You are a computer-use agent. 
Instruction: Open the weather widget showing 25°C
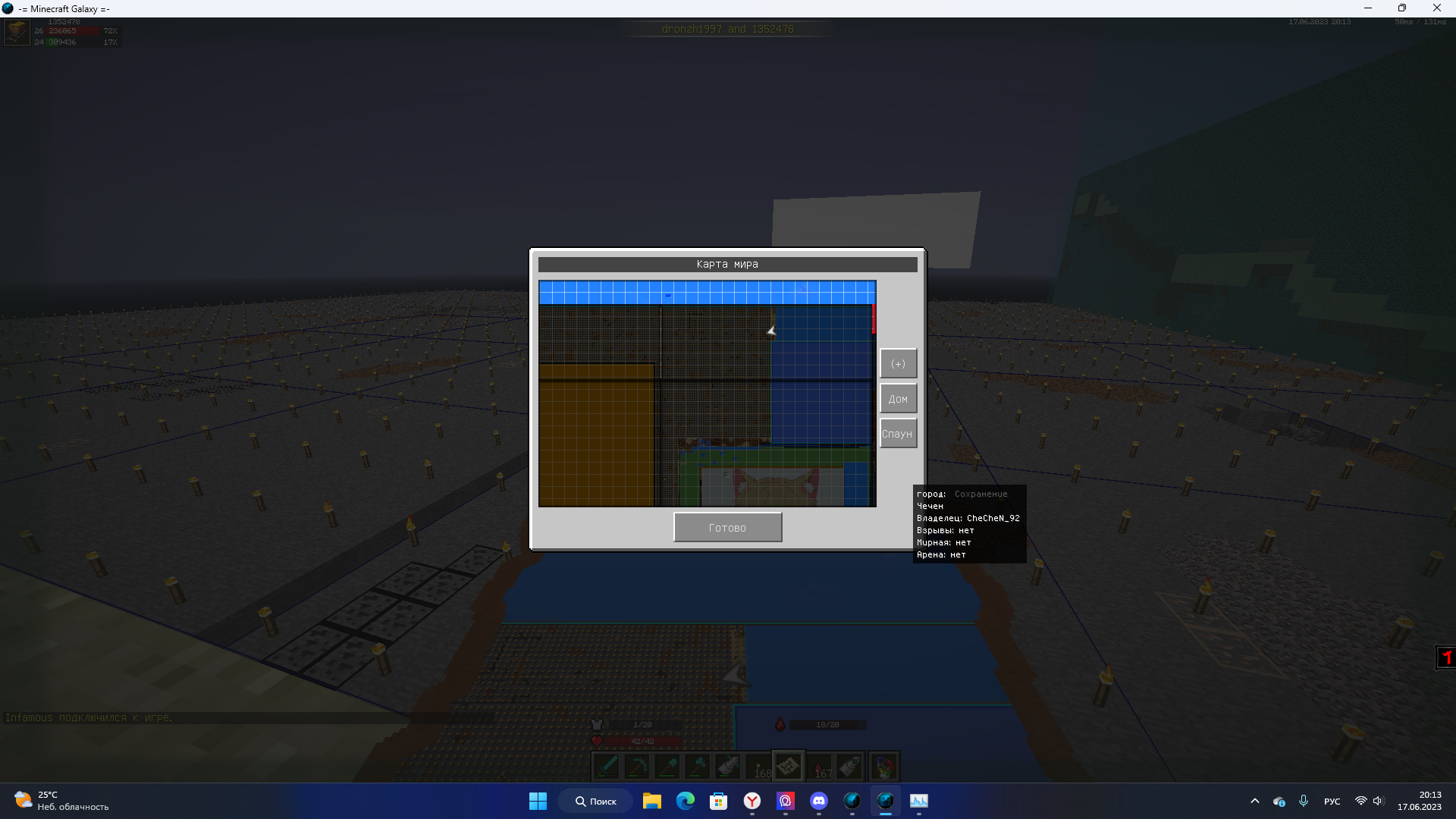(61, 801)
